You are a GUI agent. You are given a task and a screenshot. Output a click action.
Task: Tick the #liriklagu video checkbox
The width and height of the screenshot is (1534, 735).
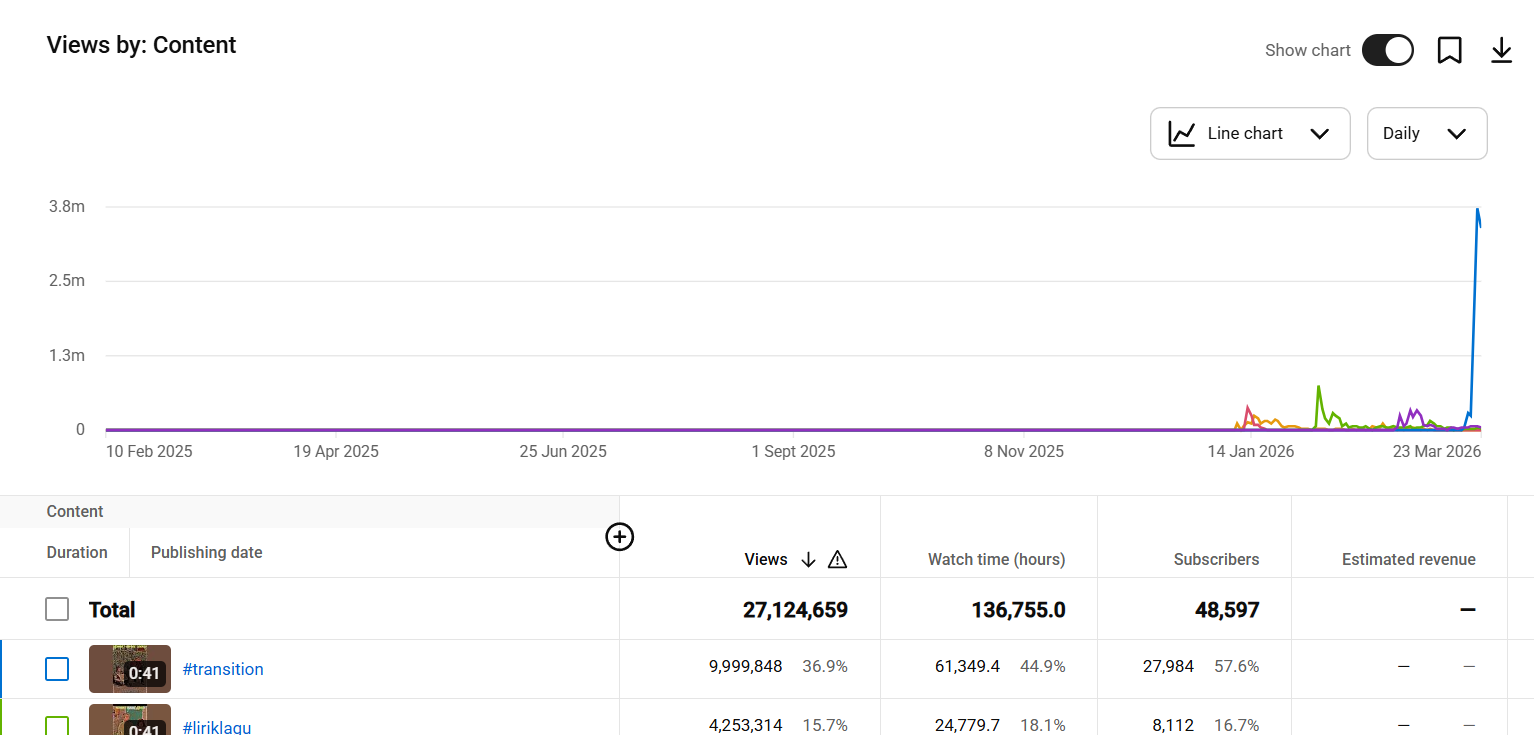(x=57, y=725)
